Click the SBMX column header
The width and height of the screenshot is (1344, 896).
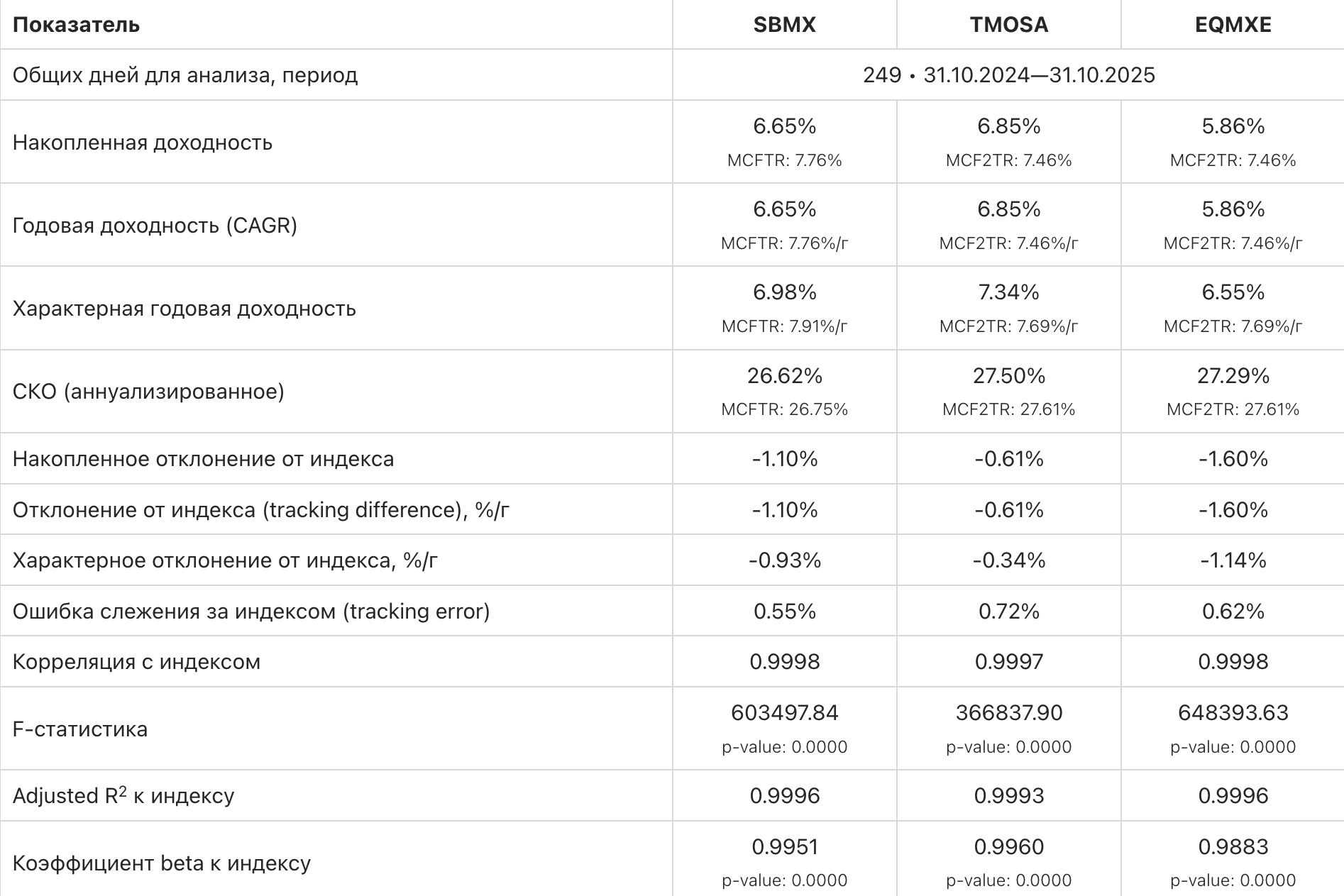click(x=784, y=25)
